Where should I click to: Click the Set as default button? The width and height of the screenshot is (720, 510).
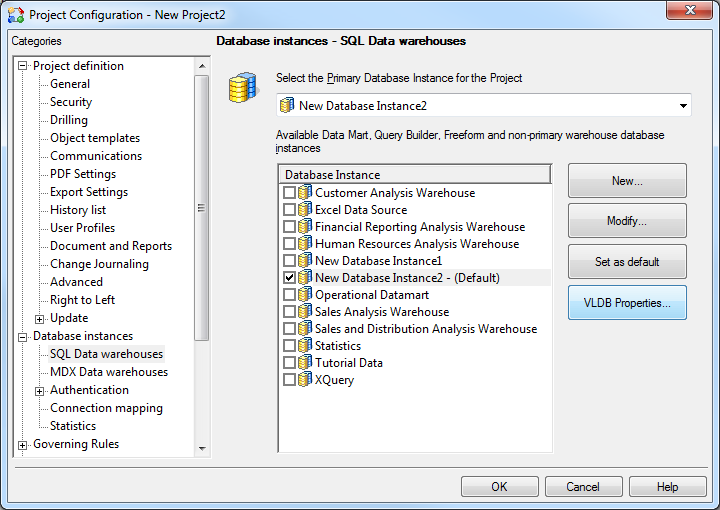pos(627,262)
